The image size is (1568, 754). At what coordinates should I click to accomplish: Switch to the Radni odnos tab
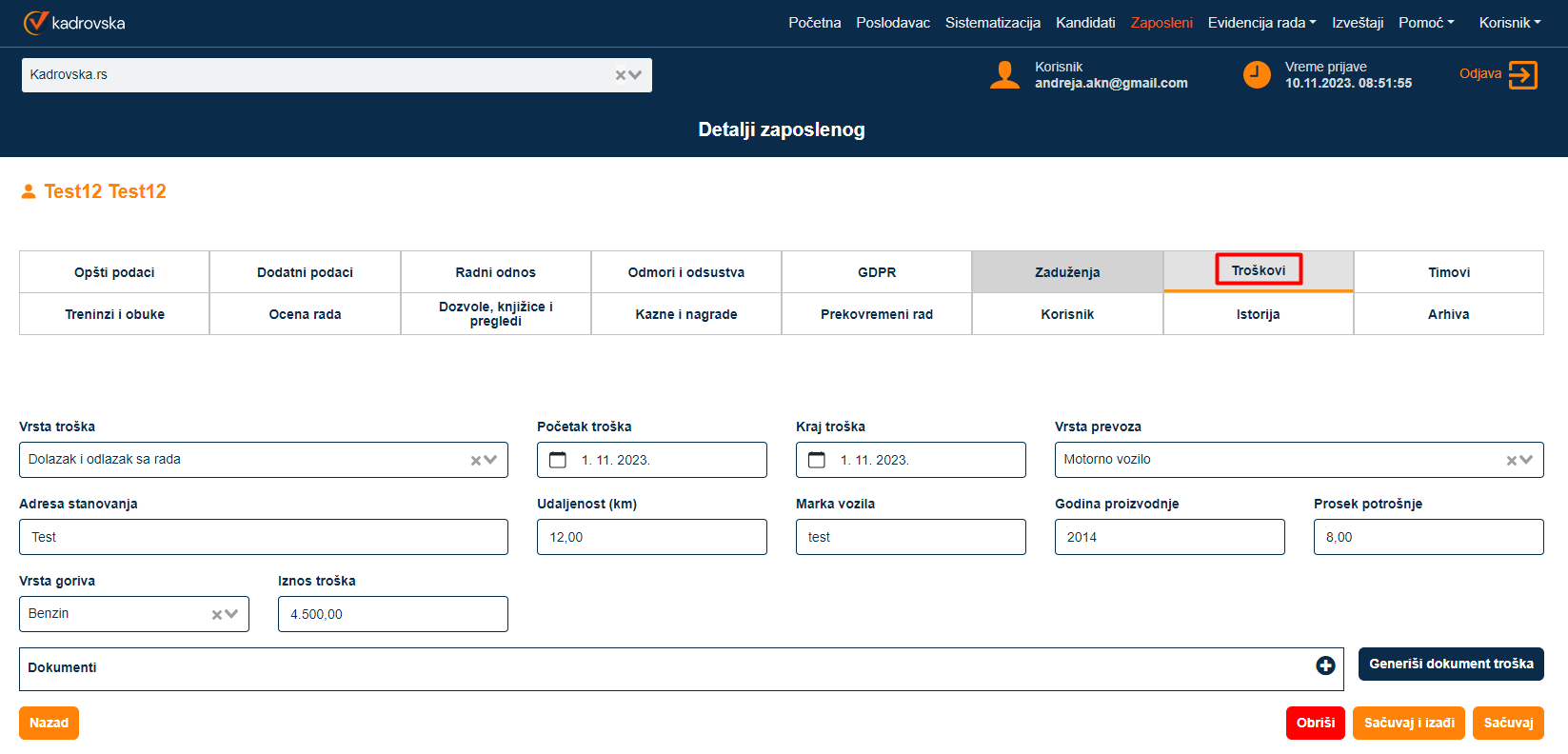495,272
